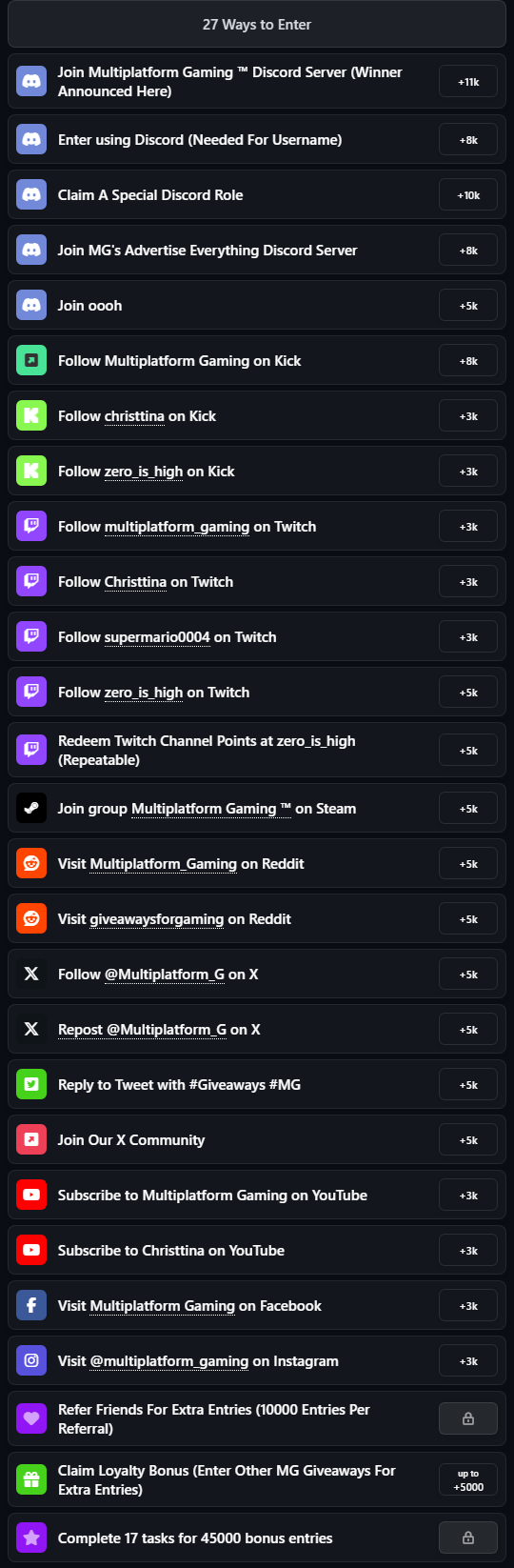The width and height of the screenshot is (514, 1568).
Task: Click the Instagram icon for @multiplatform_gaming
Action: [31, 1361]
